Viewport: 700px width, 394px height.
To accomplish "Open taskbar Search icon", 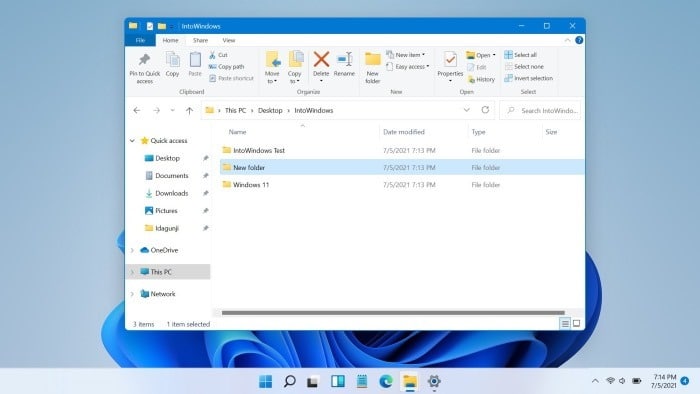I will (290, 381).
